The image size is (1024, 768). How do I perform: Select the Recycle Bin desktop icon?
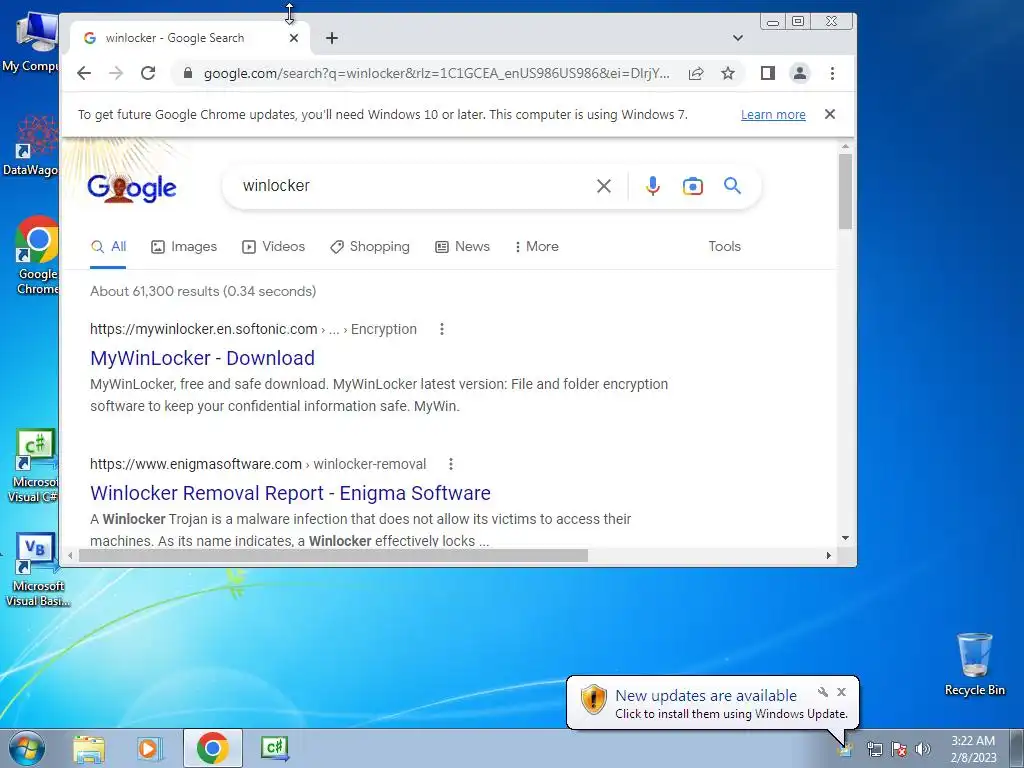tap(974, 664)
